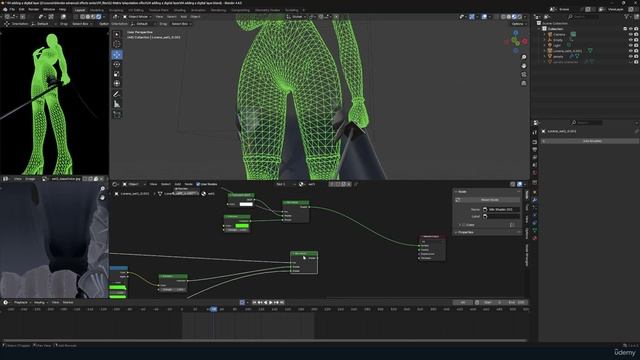Image resolution: width=640 pixels, height=360 pixels.
Task: Click the Reset Node button
Action: 489,200
